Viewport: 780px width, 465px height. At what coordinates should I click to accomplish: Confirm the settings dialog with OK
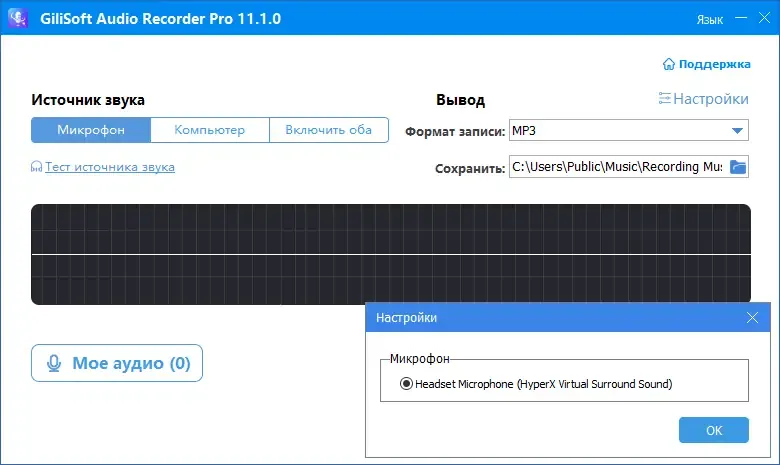[x=714, y=430]
